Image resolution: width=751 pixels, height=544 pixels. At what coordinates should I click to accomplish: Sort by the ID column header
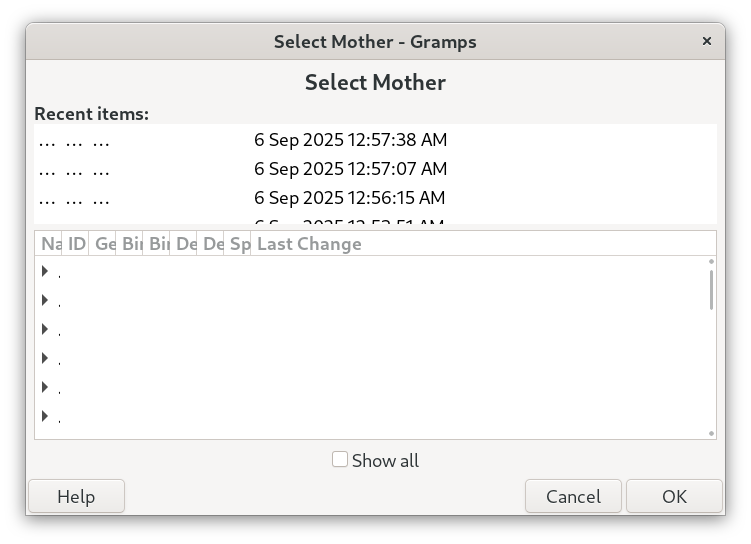point(76,244)
